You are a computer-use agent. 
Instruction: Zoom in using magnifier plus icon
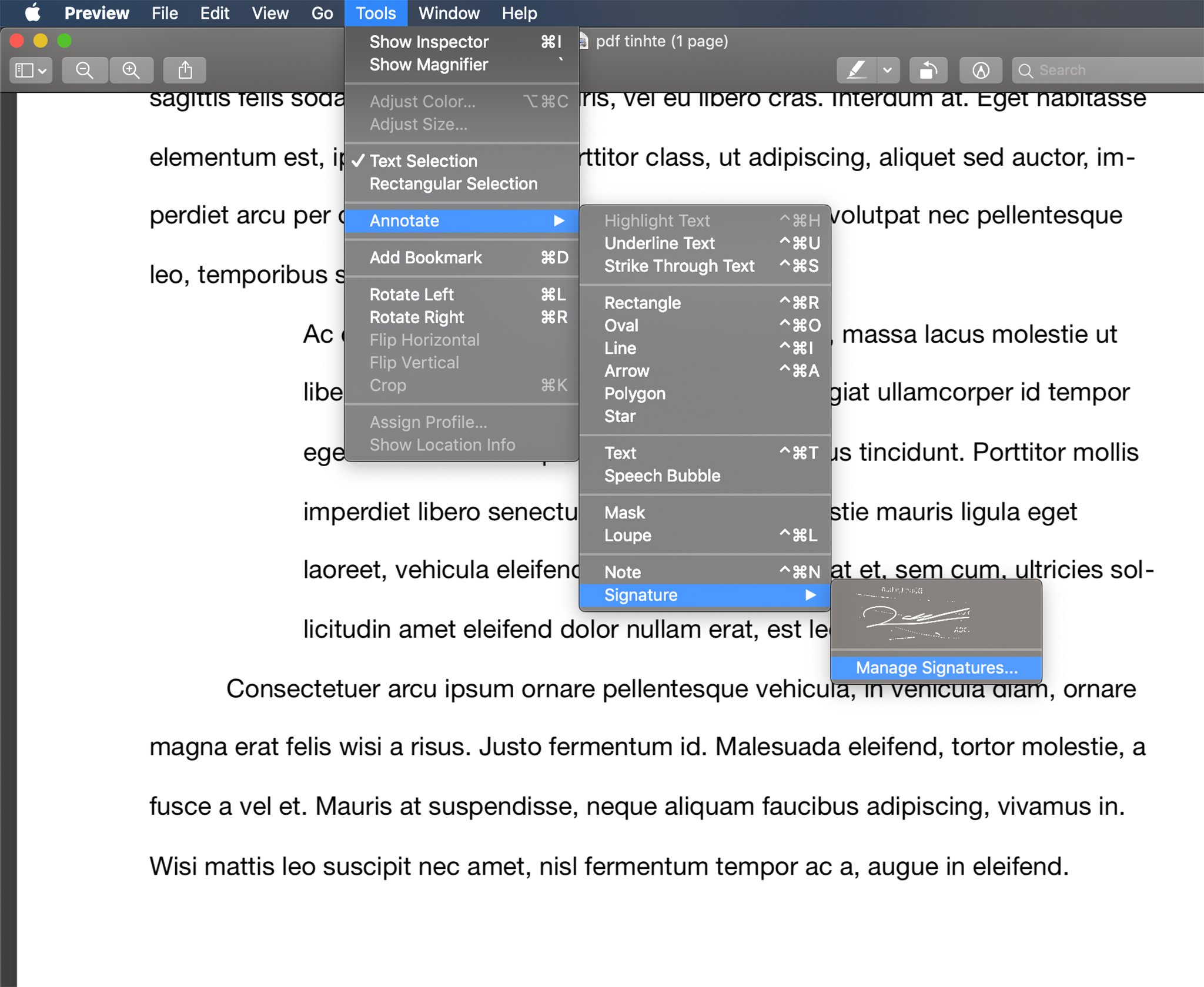[x=131, y=71]
